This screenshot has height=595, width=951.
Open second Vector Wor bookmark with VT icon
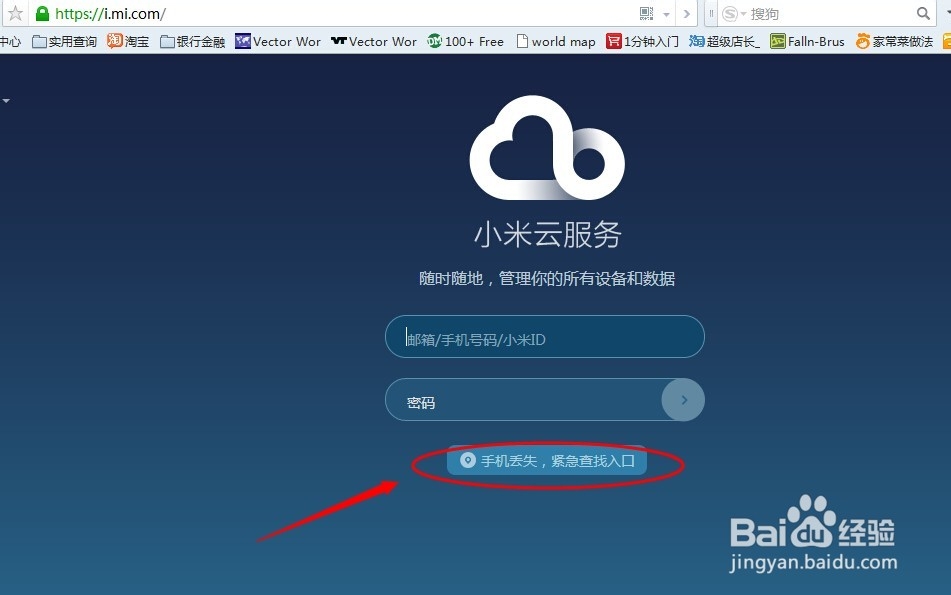[374, 41]
